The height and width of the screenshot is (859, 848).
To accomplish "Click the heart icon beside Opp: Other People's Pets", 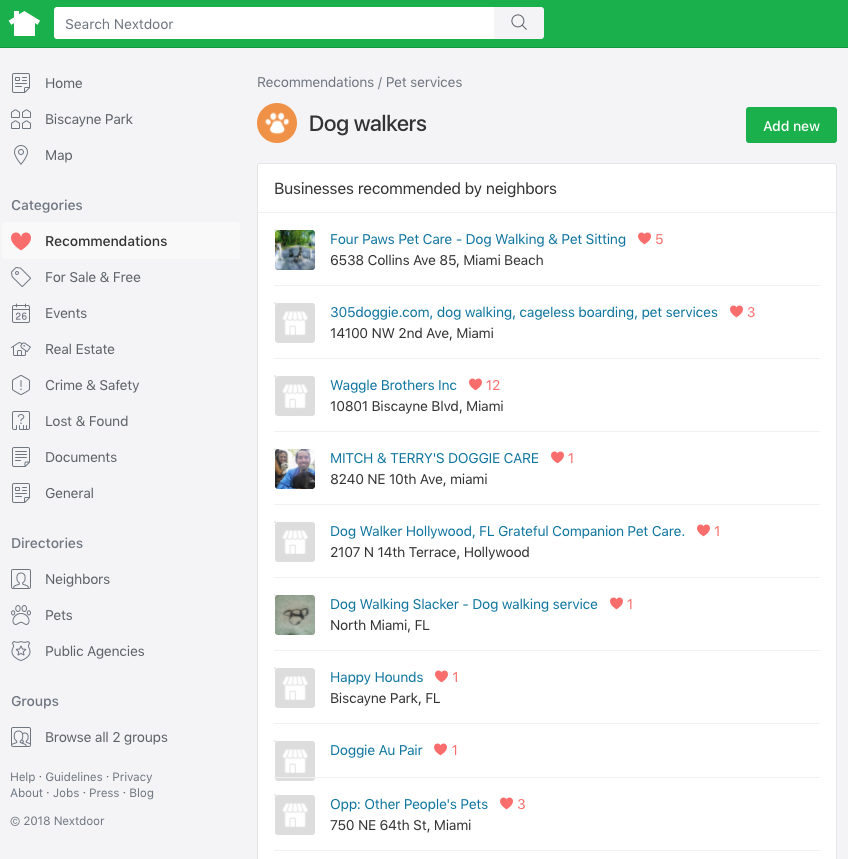I will pyautogui.click(x=506, y=804).
